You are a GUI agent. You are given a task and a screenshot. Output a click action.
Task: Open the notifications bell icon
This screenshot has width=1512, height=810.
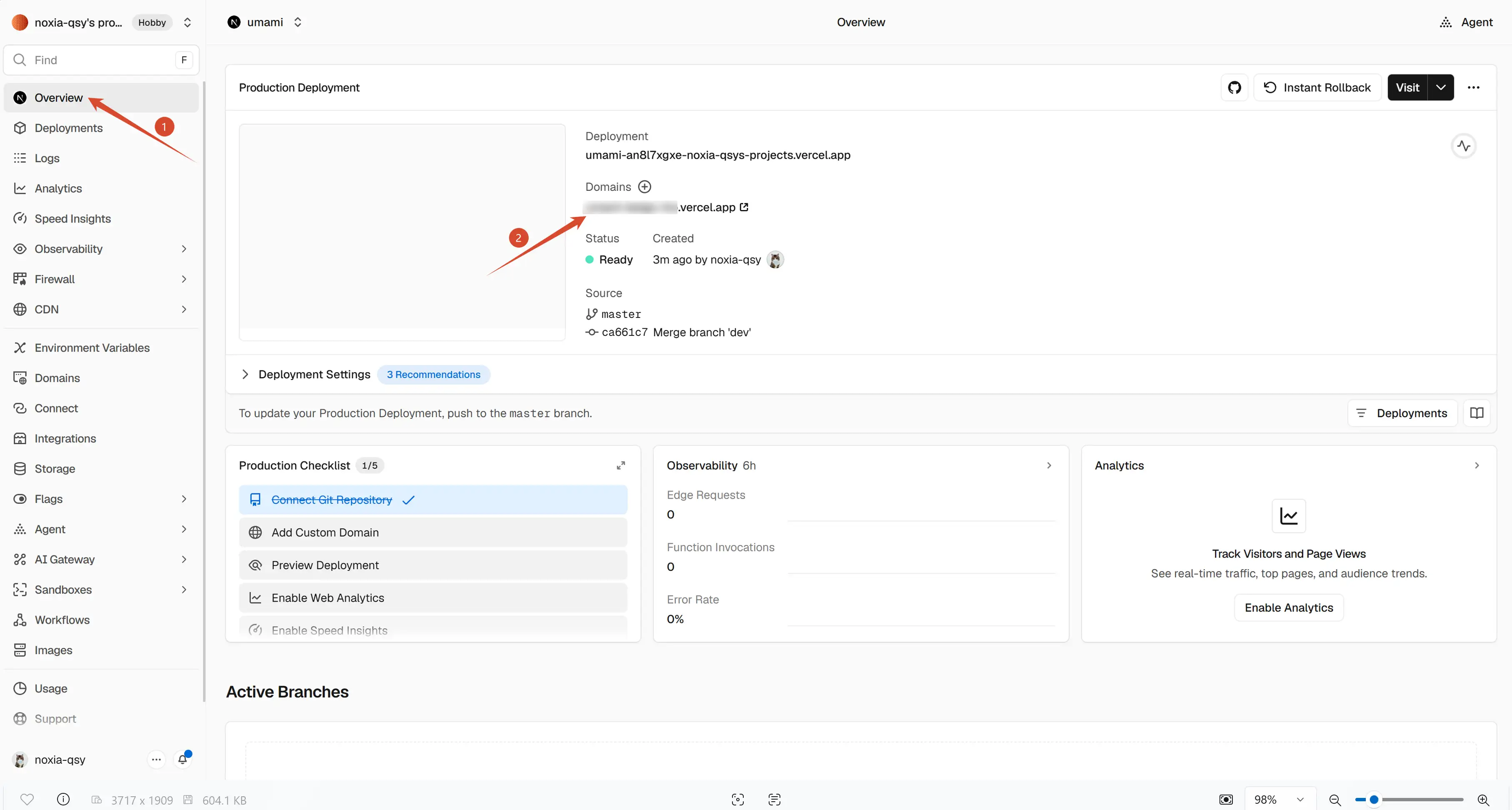[x=182, y=759]
